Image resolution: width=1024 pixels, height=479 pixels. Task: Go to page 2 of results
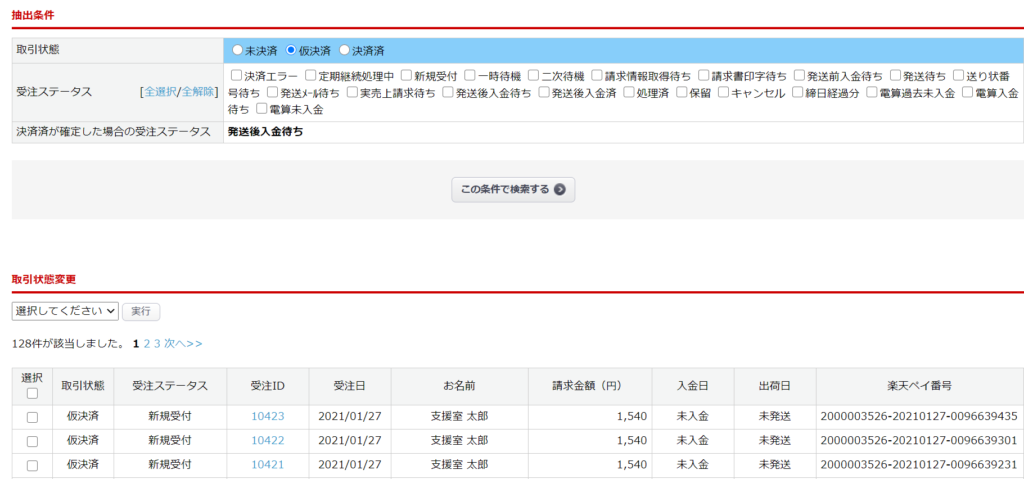[147, 343]
